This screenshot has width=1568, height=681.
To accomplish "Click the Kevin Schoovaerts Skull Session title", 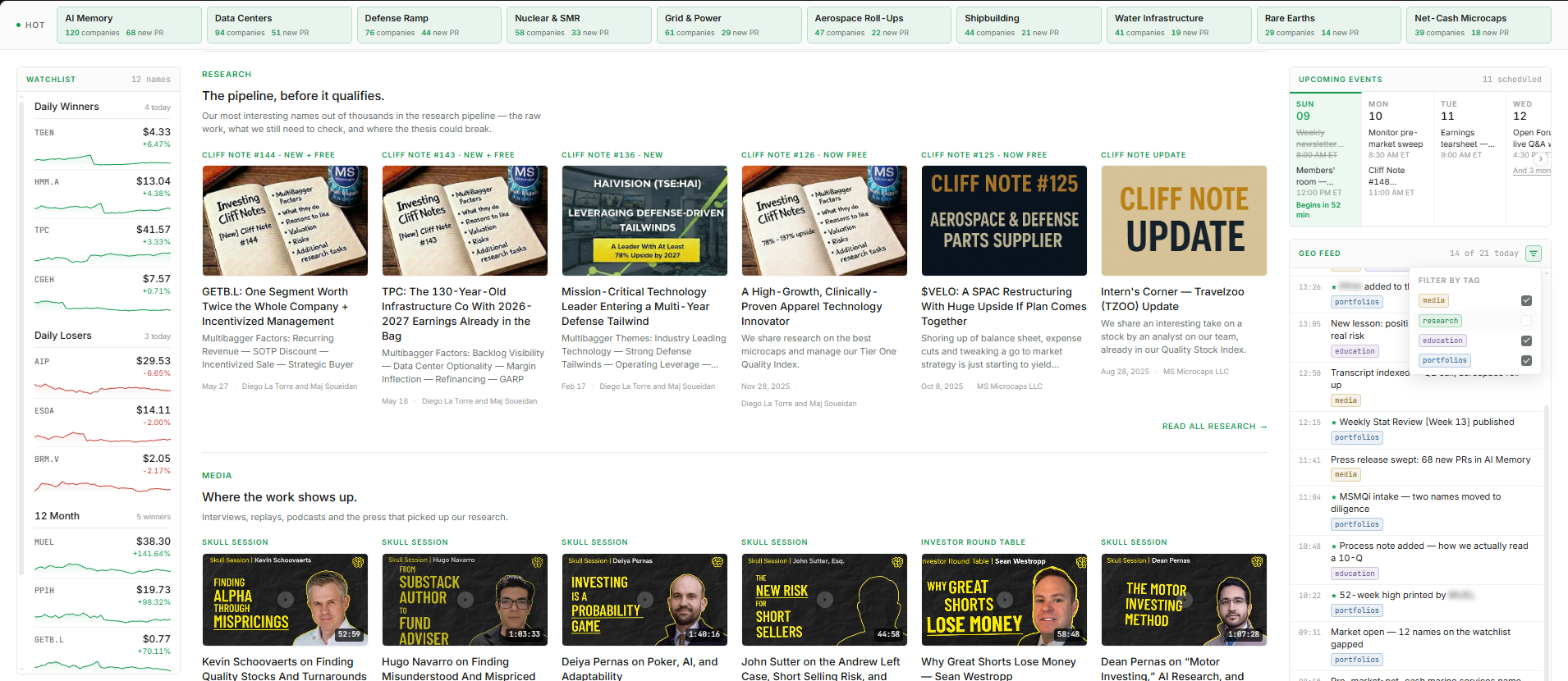I will pos(284,669).
